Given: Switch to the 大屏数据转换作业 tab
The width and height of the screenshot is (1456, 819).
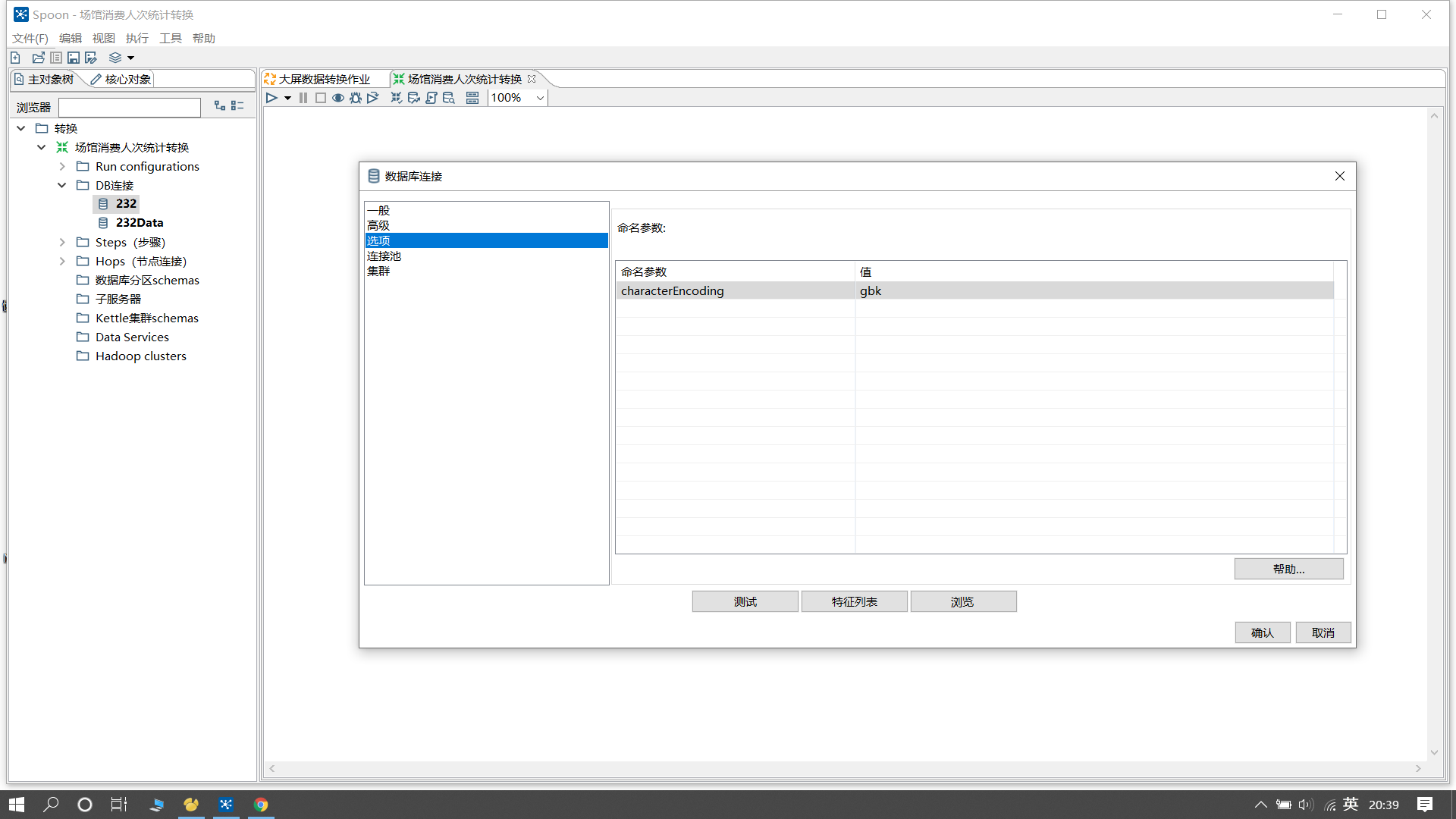Looking at the screenshot, I should click(324, 79).
